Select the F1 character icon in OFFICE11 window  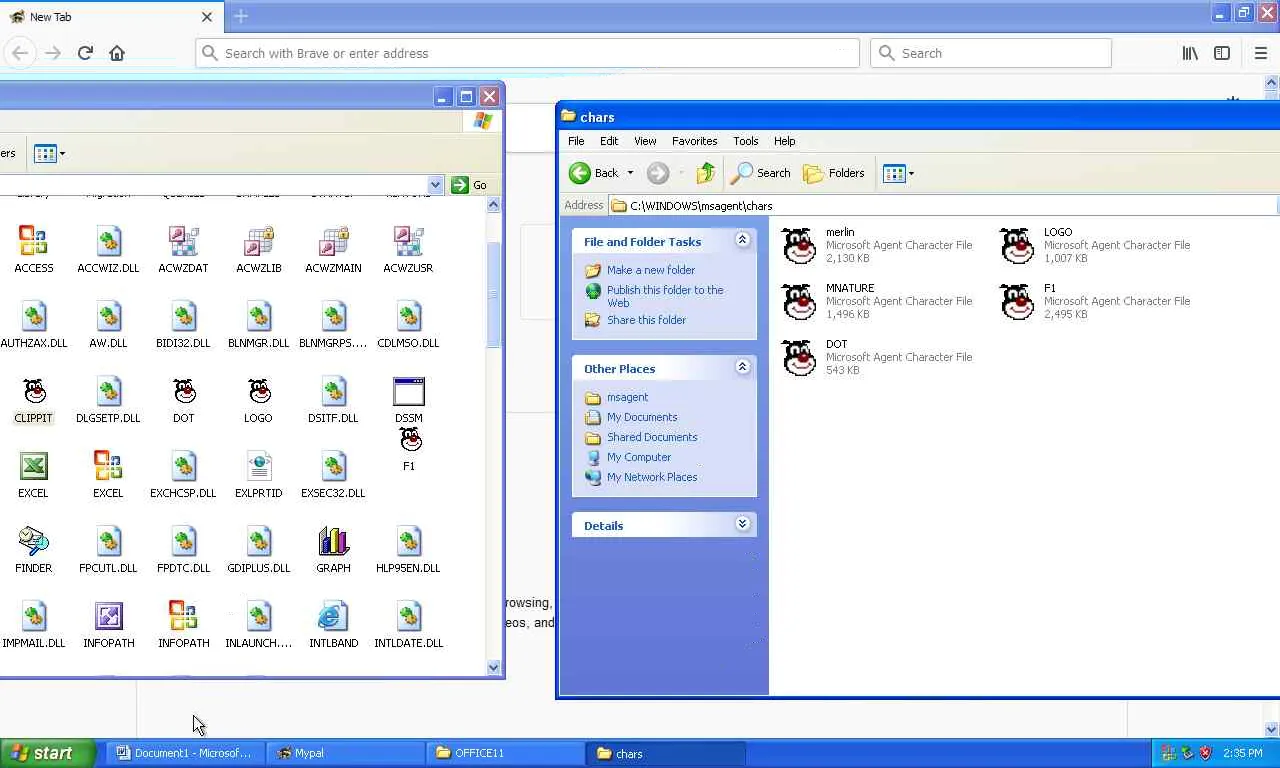410,440
